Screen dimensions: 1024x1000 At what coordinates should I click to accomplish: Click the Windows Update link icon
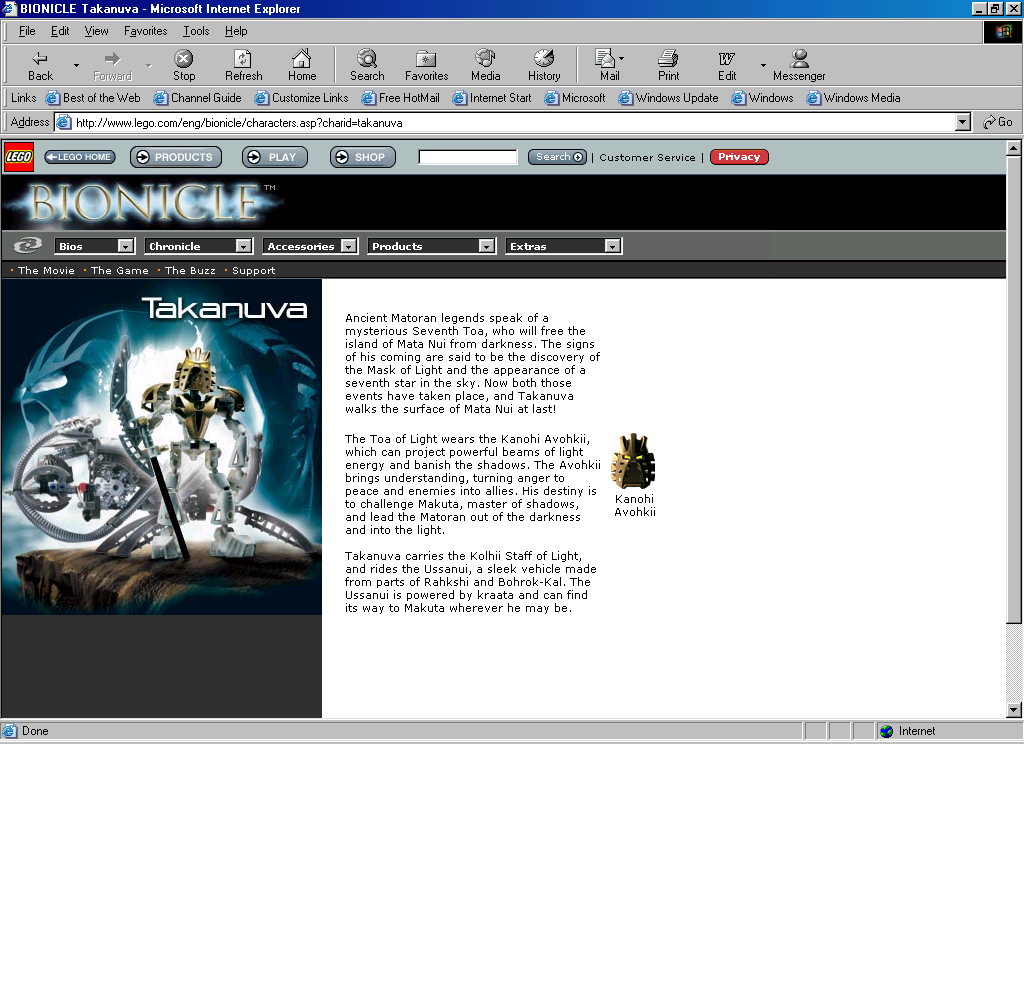coord(625,98)
